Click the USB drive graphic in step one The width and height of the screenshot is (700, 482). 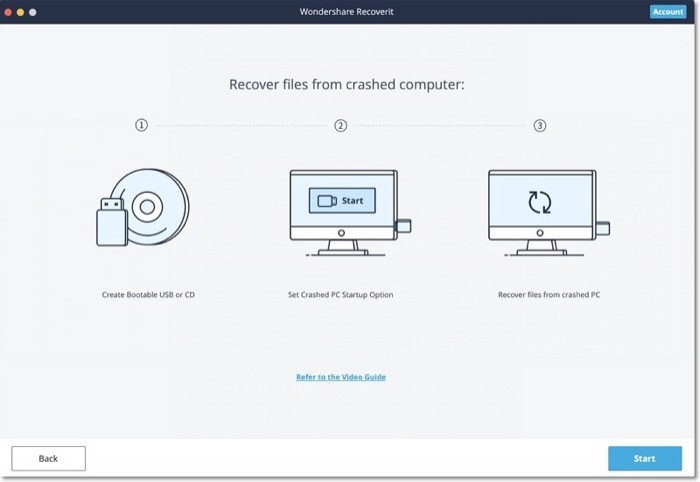[111, 220]
